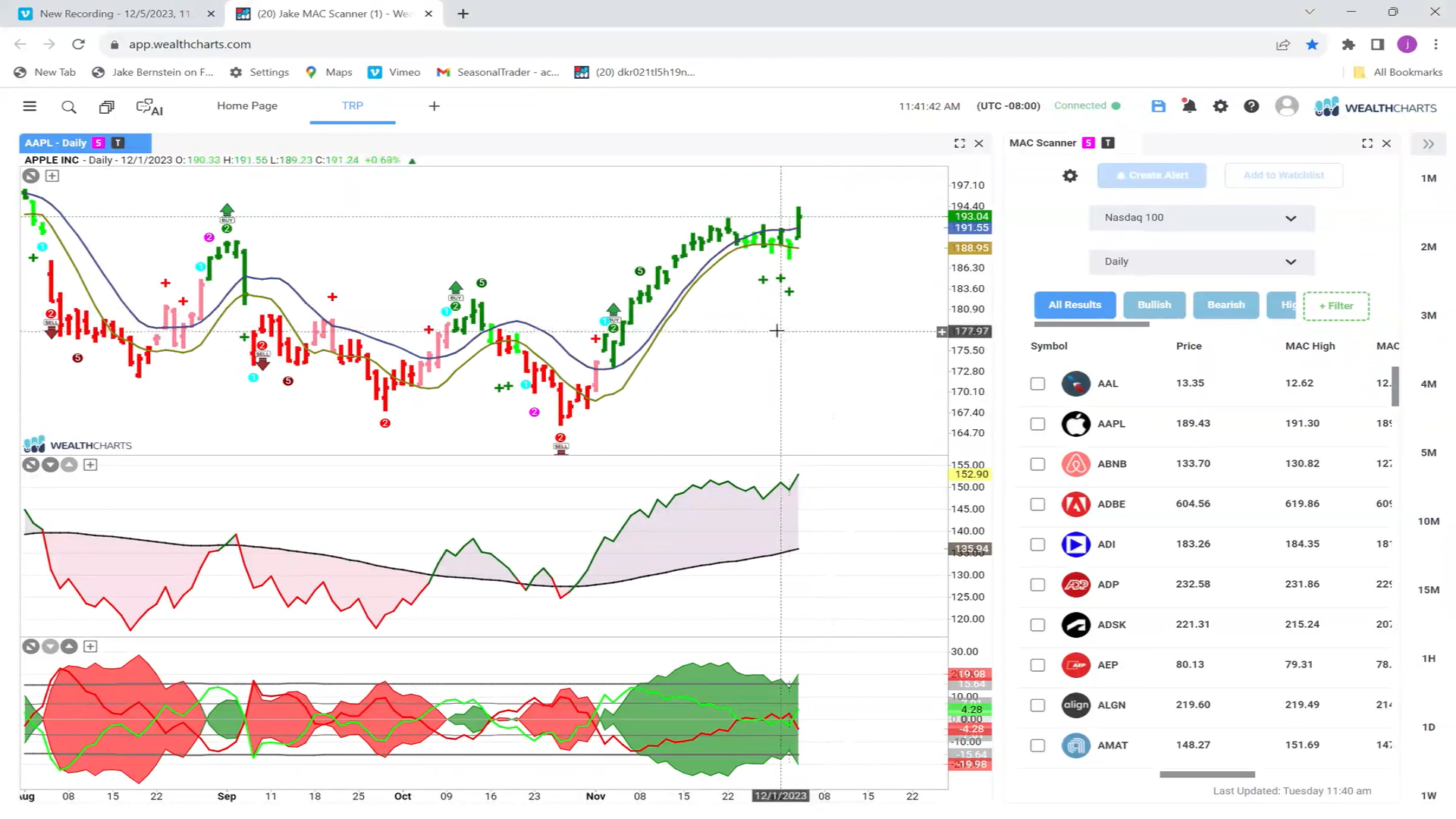The image size is (1456, 819).
Task: Set chart timeframe to 1D
Action: [x=1429, y=727]
